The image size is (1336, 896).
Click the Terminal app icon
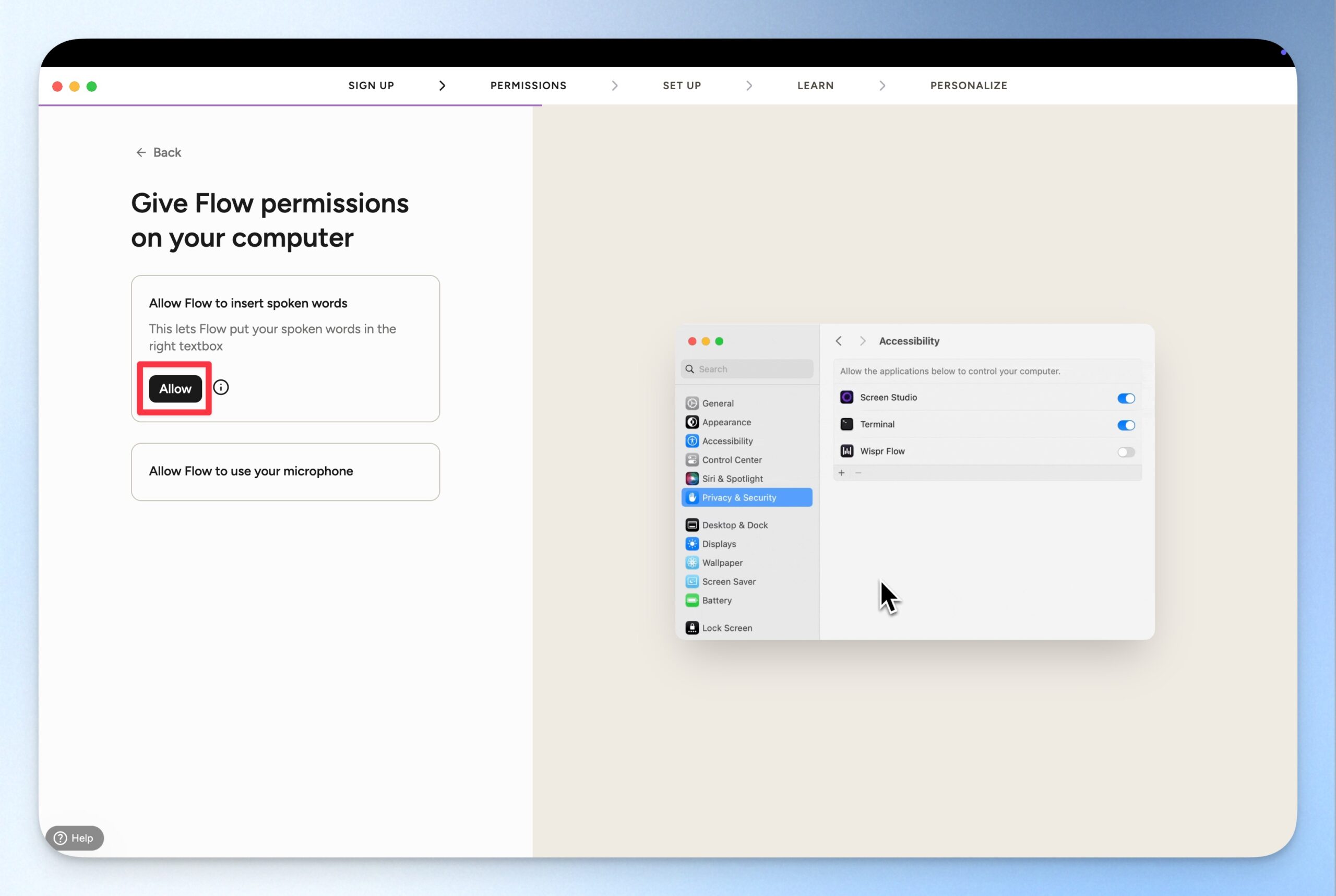tap(846, 424)
